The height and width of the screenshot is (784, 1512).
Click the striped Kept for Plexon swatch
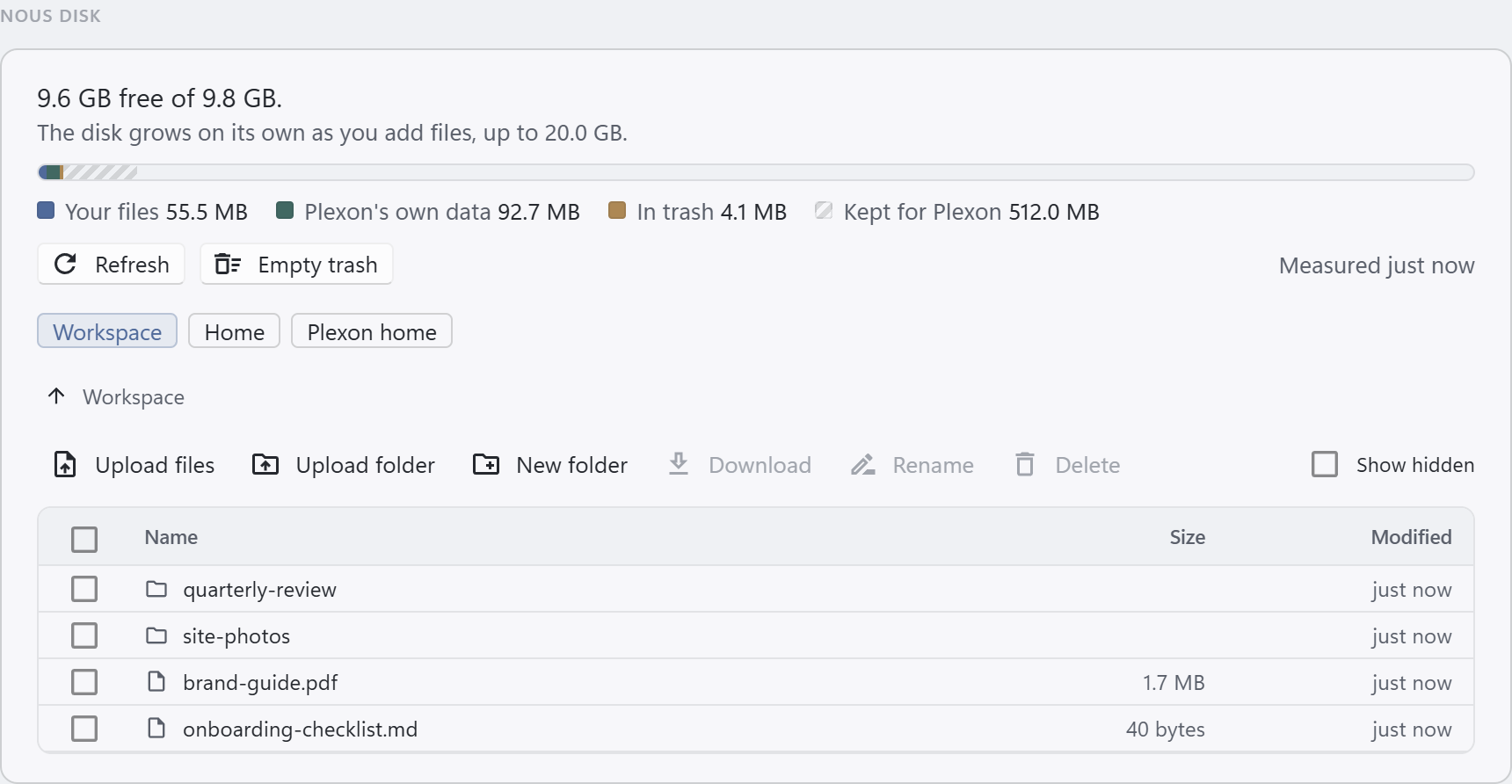[x=824, y=210]
